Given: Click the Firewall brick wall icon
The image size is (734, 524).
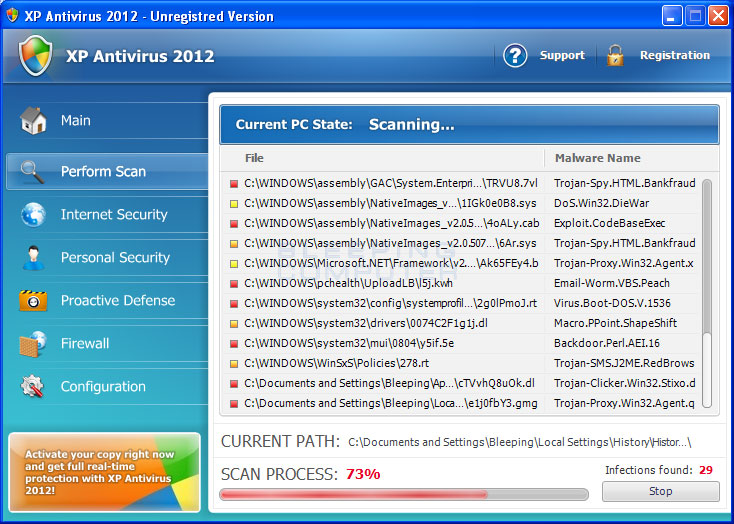Looking at the screenshot, I should 33,344.
